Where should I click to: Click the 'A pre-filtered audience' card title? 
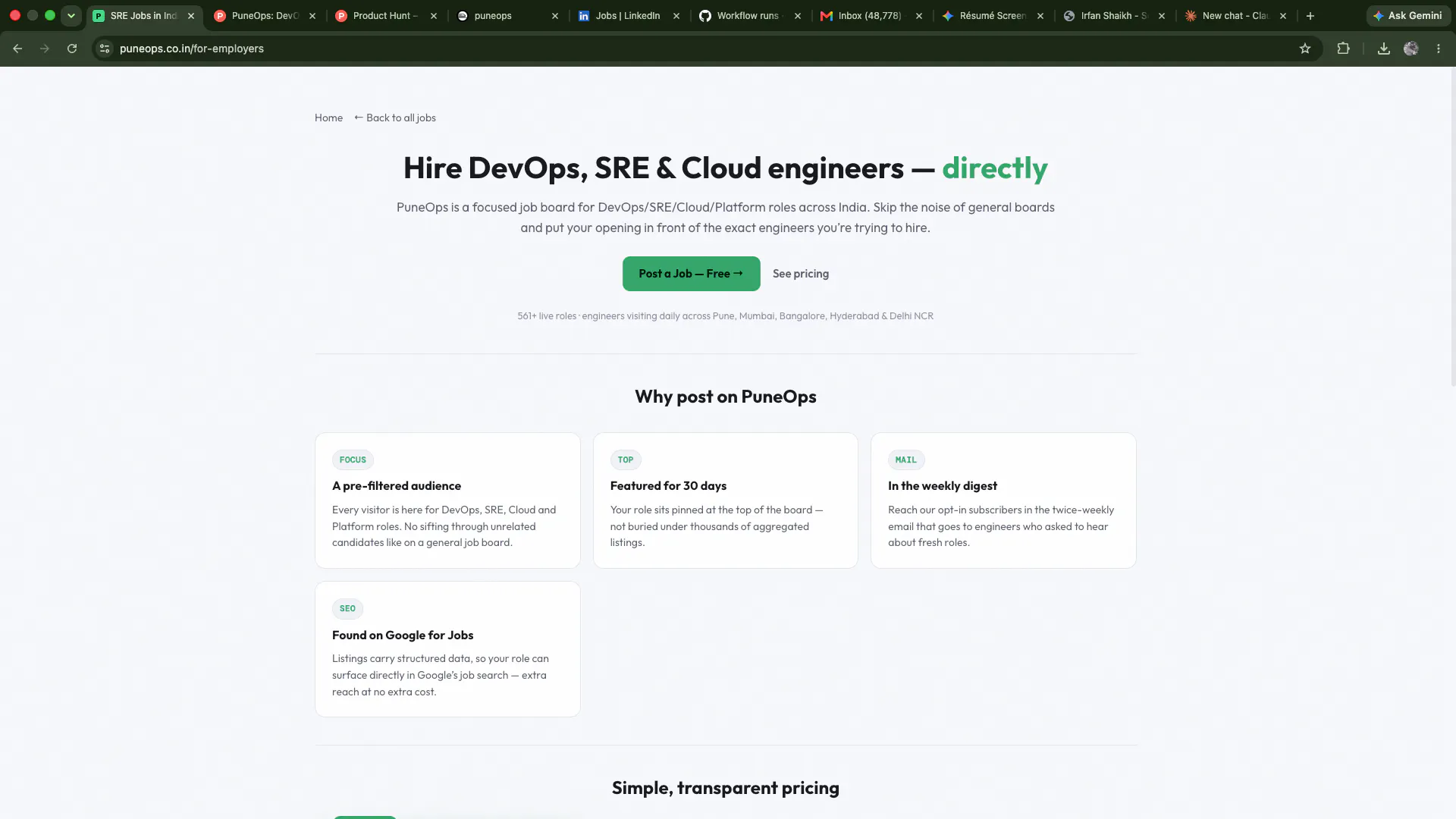pos(397,486)
